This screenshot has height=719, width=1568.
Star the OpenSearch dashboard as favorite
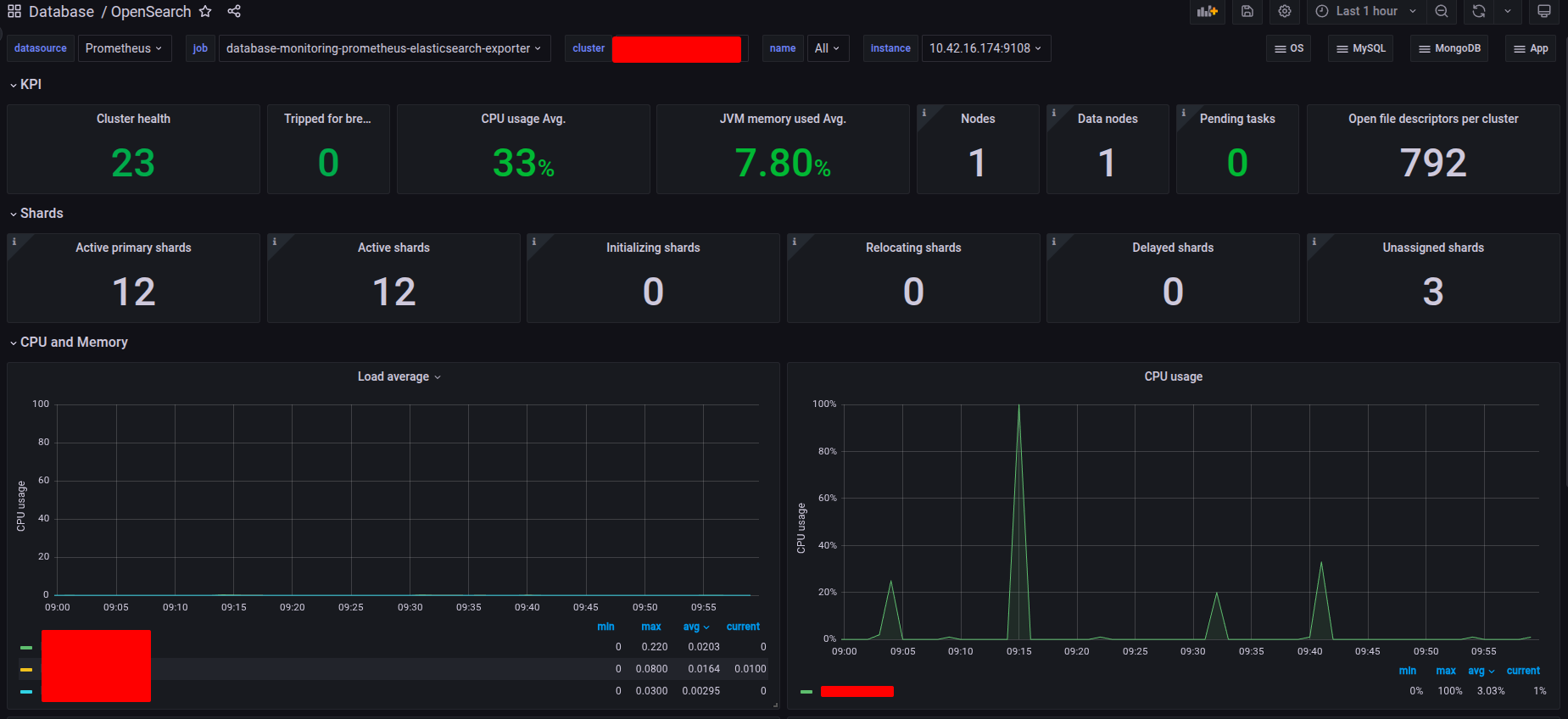tap(205, 11)
